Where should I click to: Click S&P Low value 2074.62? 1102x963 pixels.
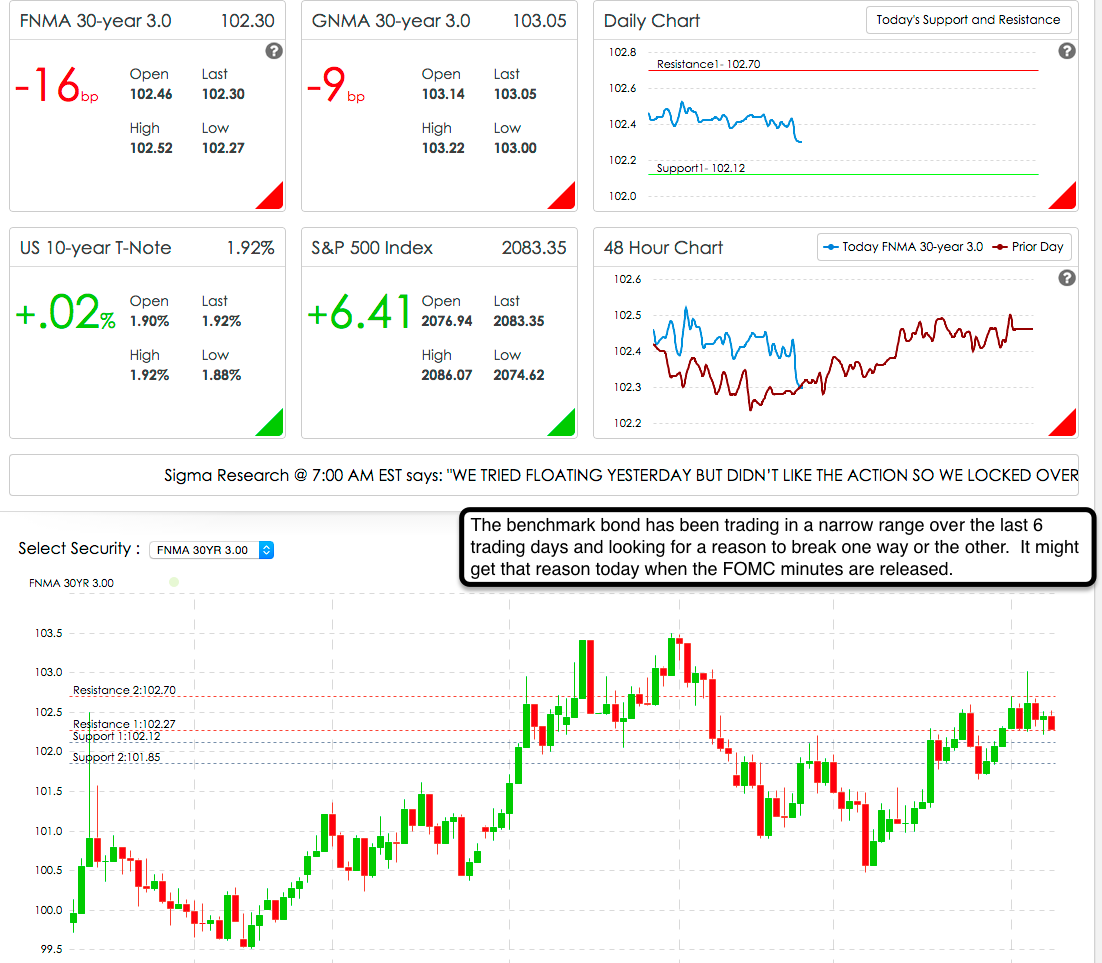tap(519, 375)
